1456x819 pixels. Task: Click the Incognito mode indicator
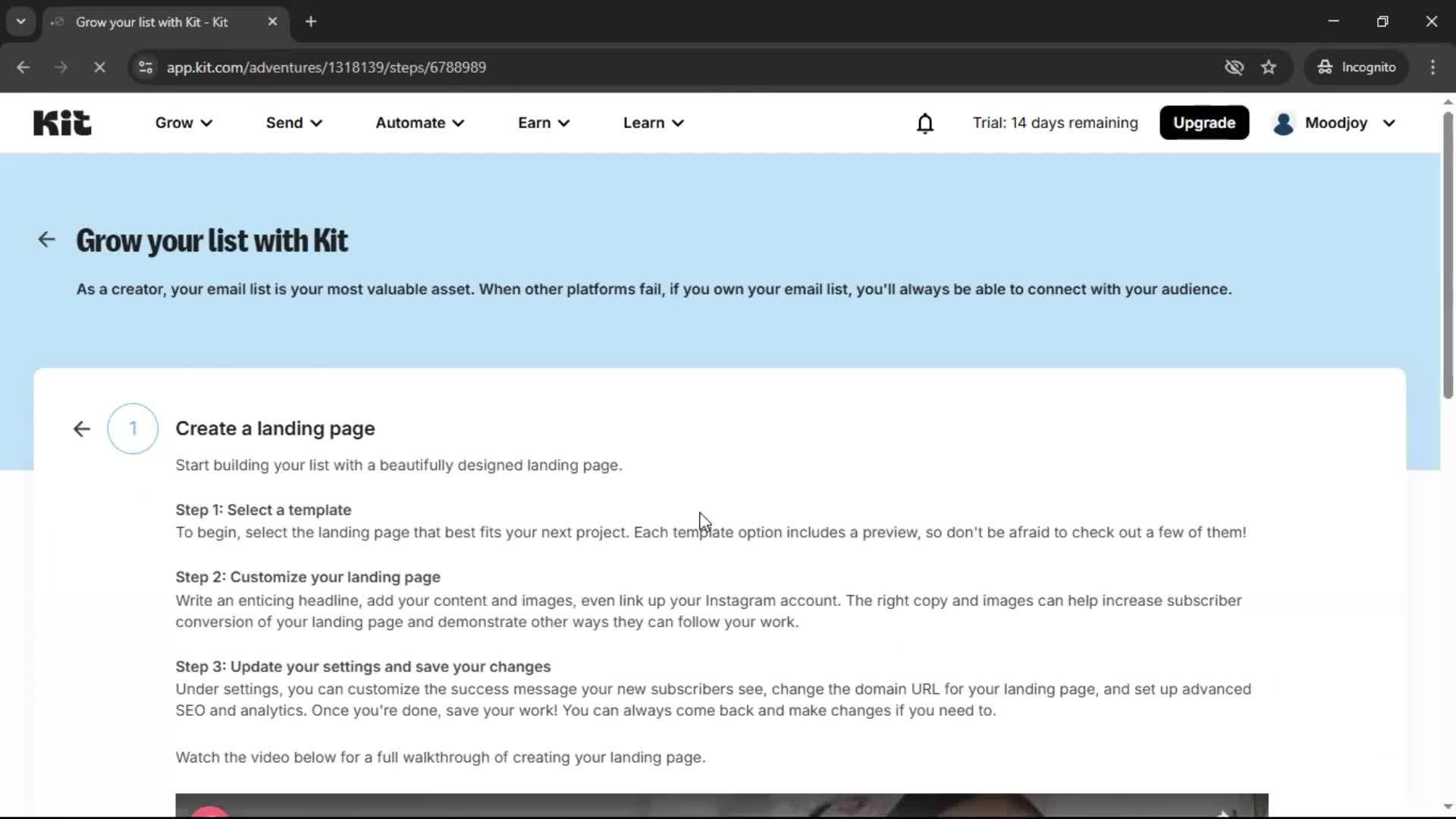point(1357,67)
